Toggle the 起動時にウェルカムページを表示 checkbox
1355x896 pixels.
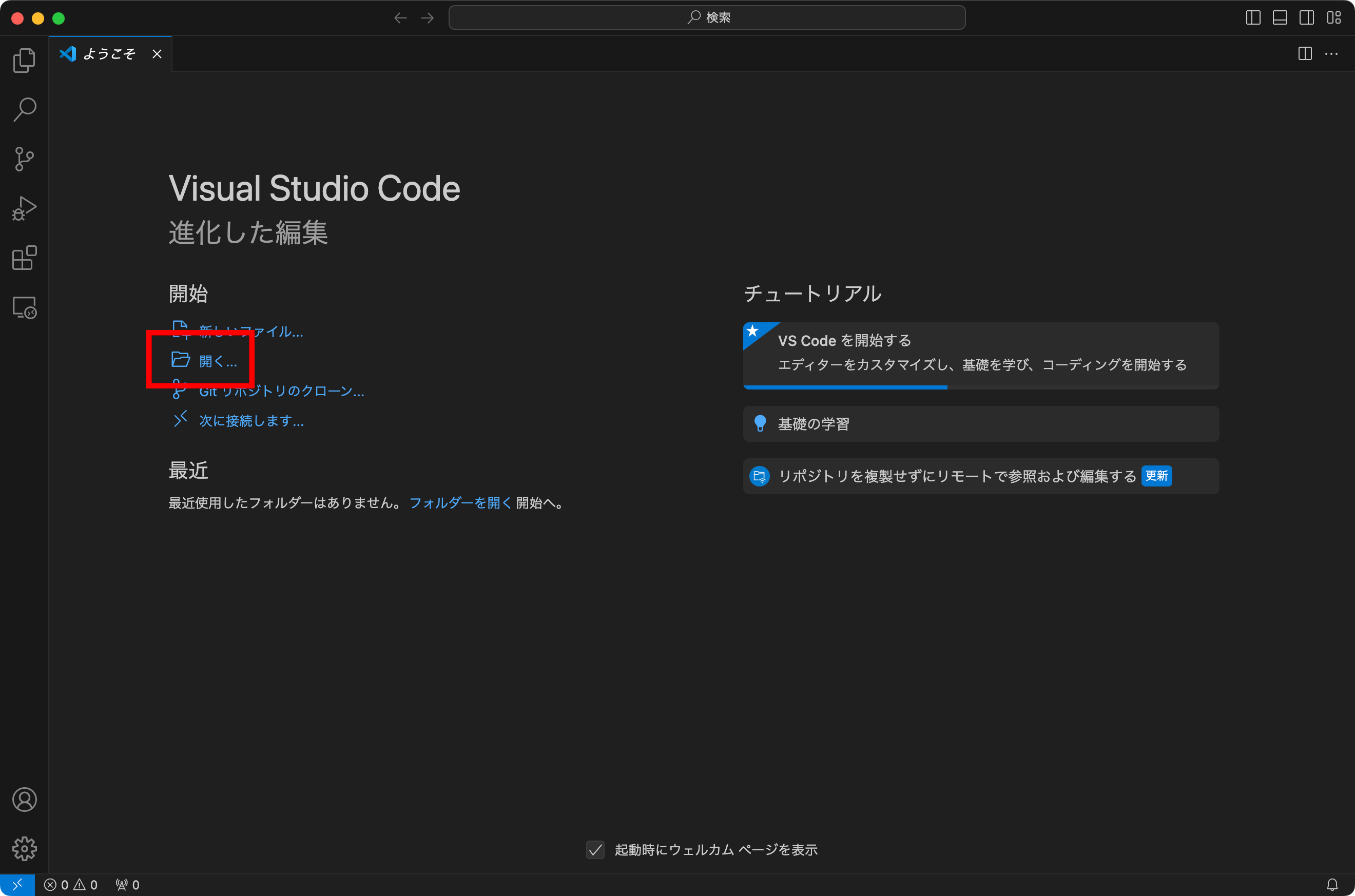(595, 850)
